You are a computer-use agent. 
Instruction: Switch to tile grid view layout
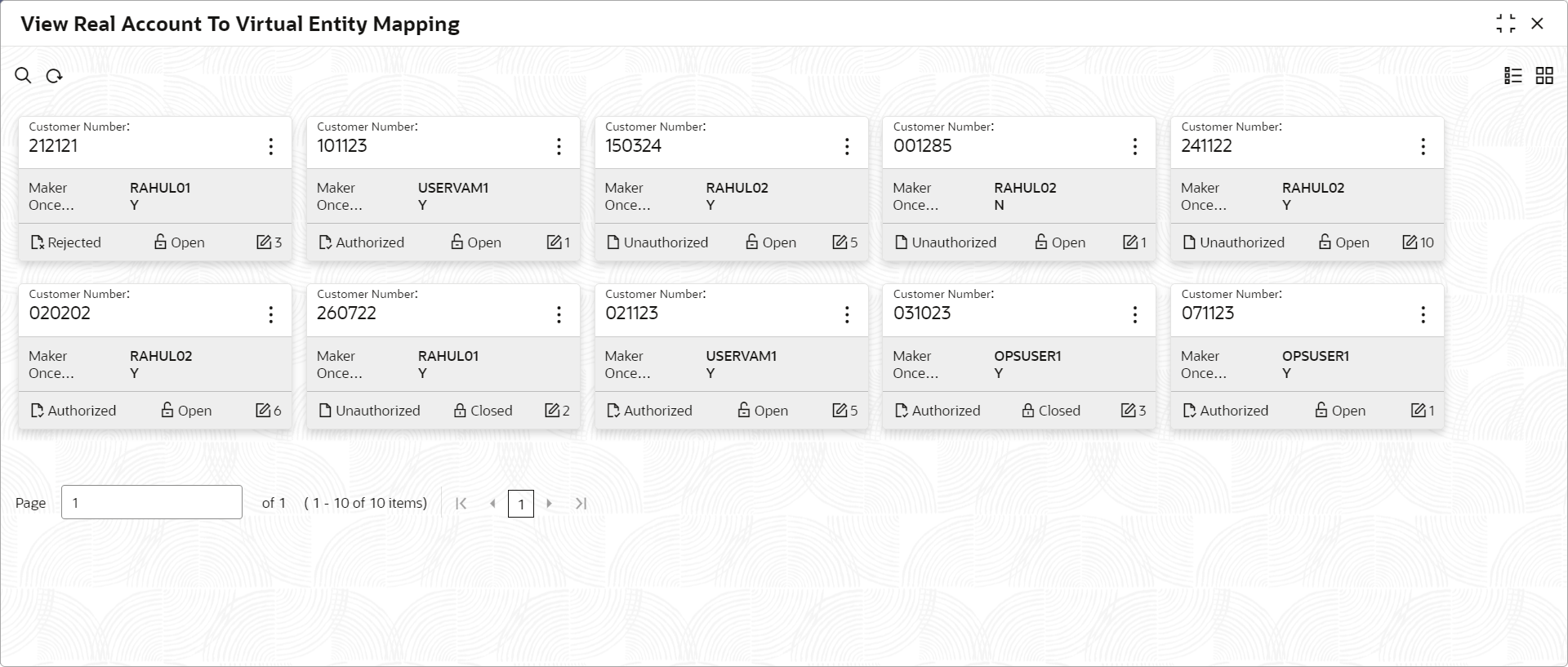[1544, 76]
